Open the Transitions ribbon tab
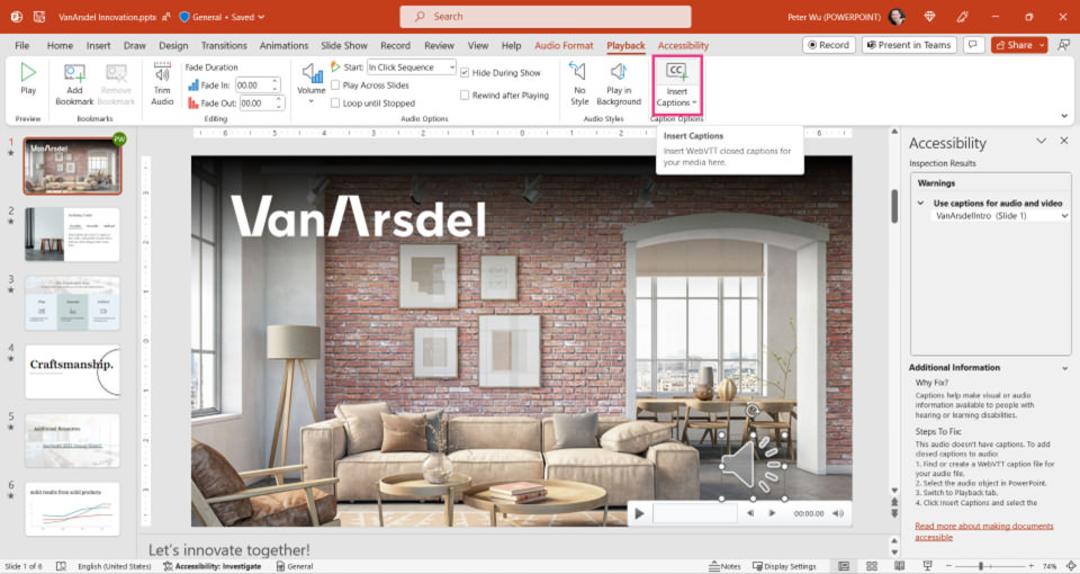Image resolution: width=1080 pixels, height=574 pixels. click(x=224, y=45)
